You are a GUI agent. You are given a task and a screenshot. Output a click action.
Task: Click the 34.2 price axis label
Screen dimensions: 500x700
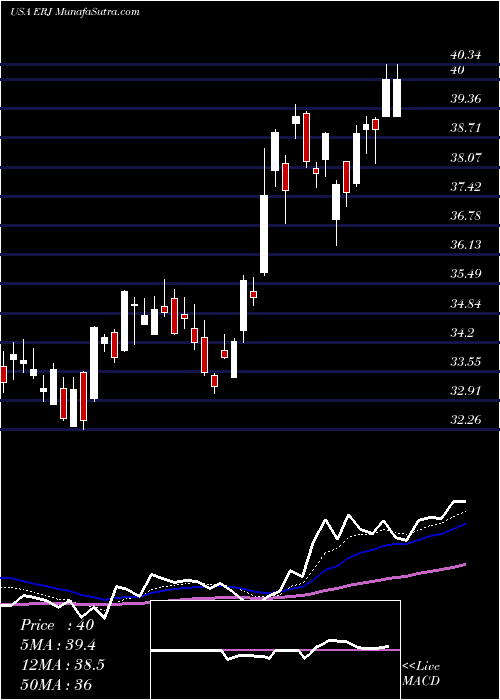click(x=462, y=333)
